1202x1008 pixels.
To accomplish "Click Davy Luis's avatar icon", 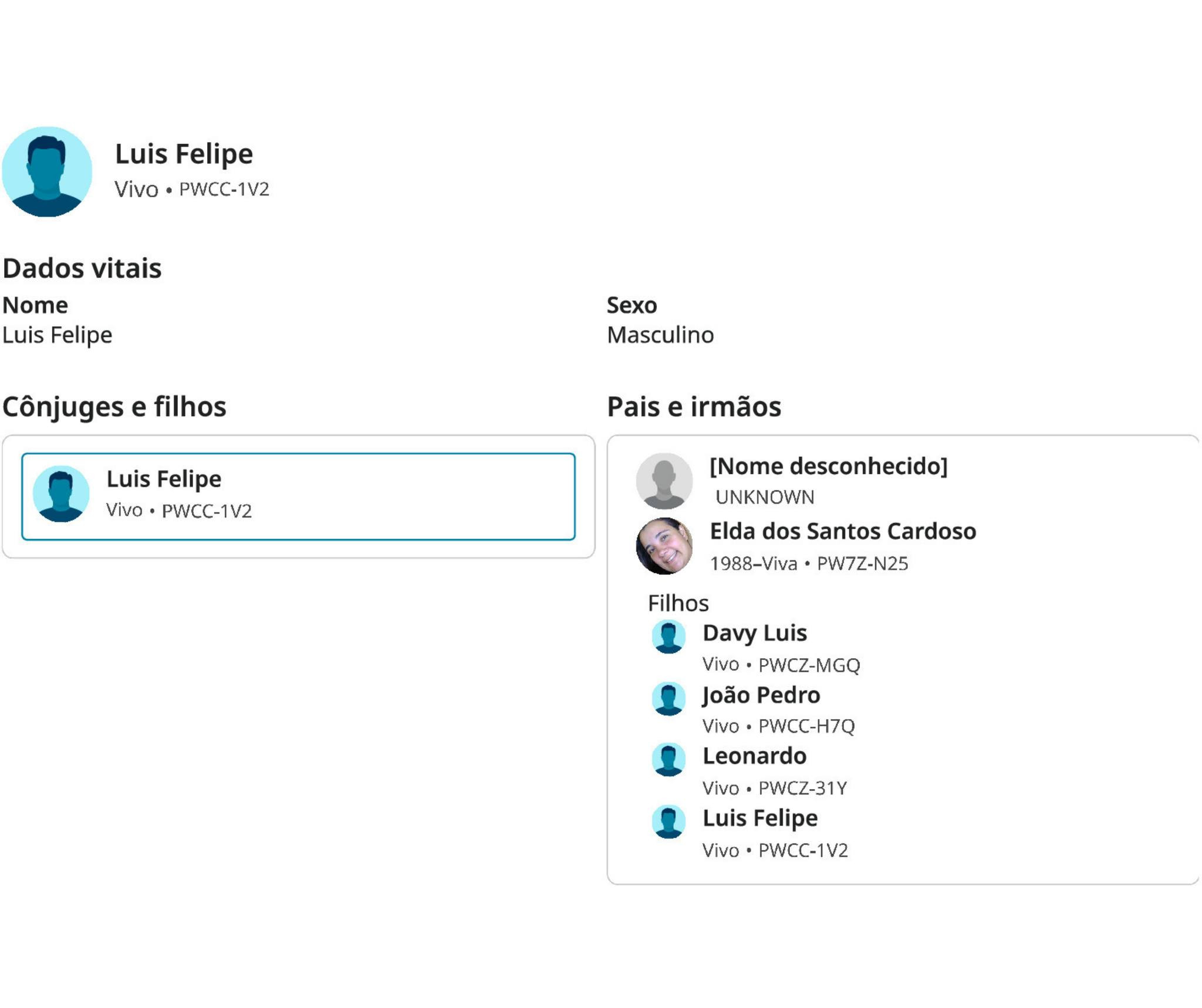I will click(668, 636).
